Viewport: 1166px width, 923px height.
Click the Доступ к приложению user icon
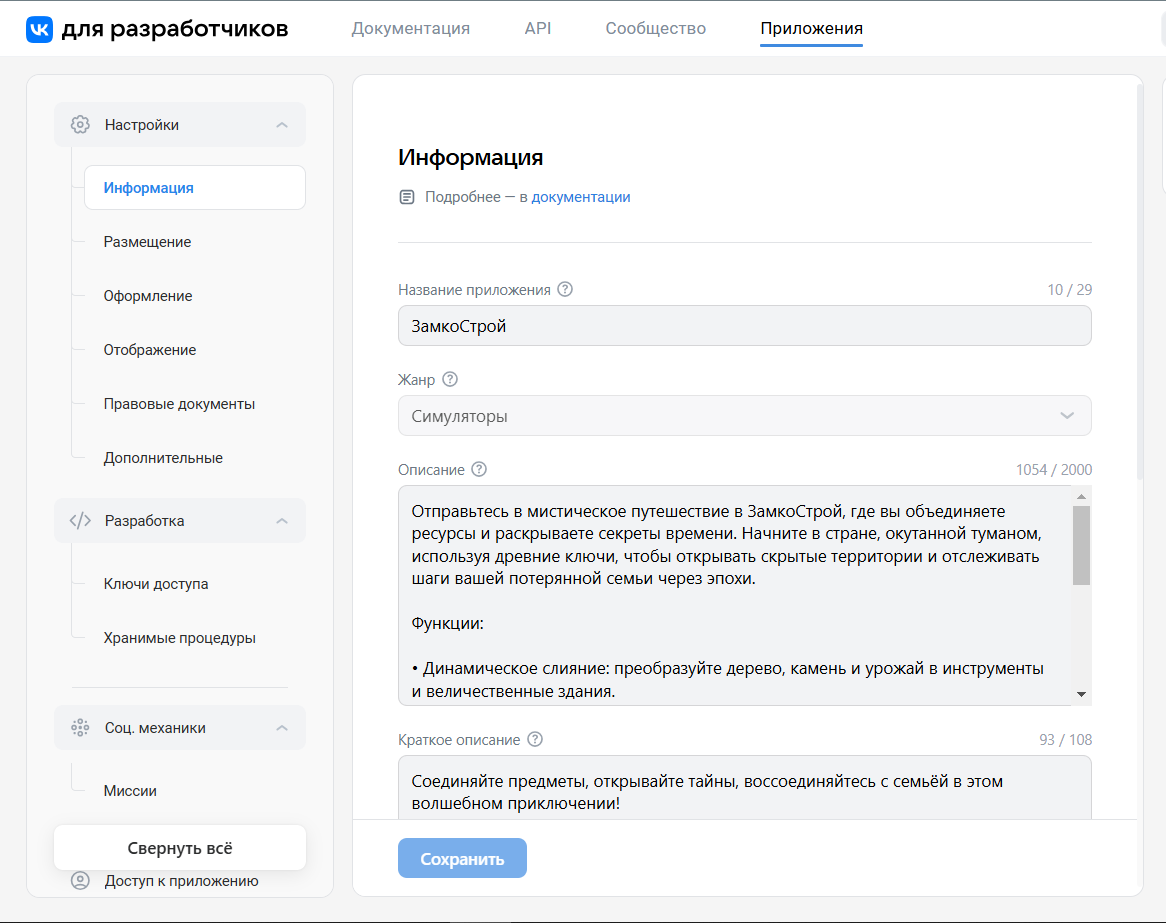[x=80, y=881]
